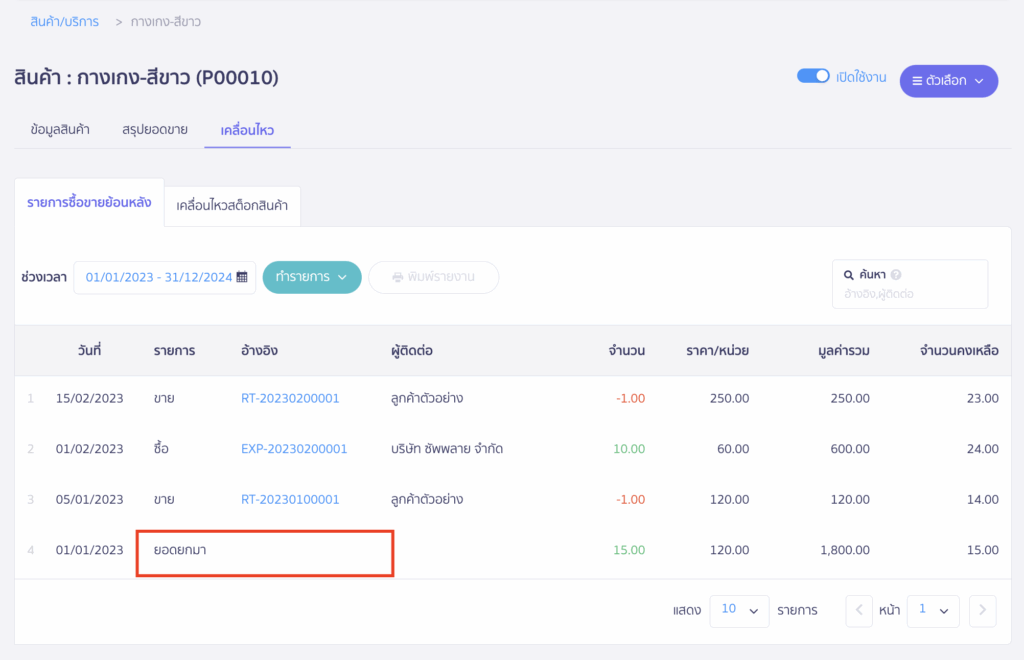1024x660 pixels.
Task: Switch to the สรุปยอดขาย tab
Action: click(x=155, y=130)
